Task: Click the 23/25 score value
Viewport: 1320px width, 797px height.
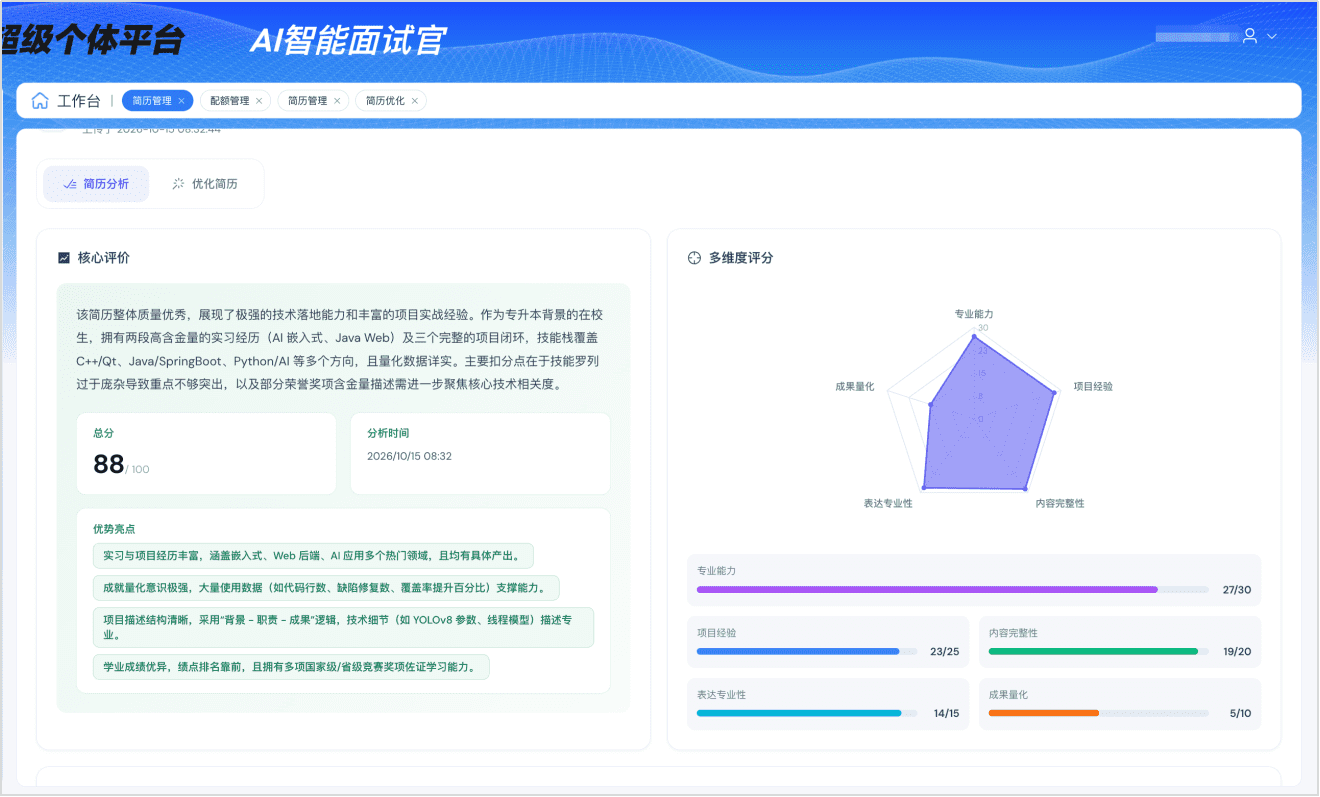Action: click(x=944, y=652)
